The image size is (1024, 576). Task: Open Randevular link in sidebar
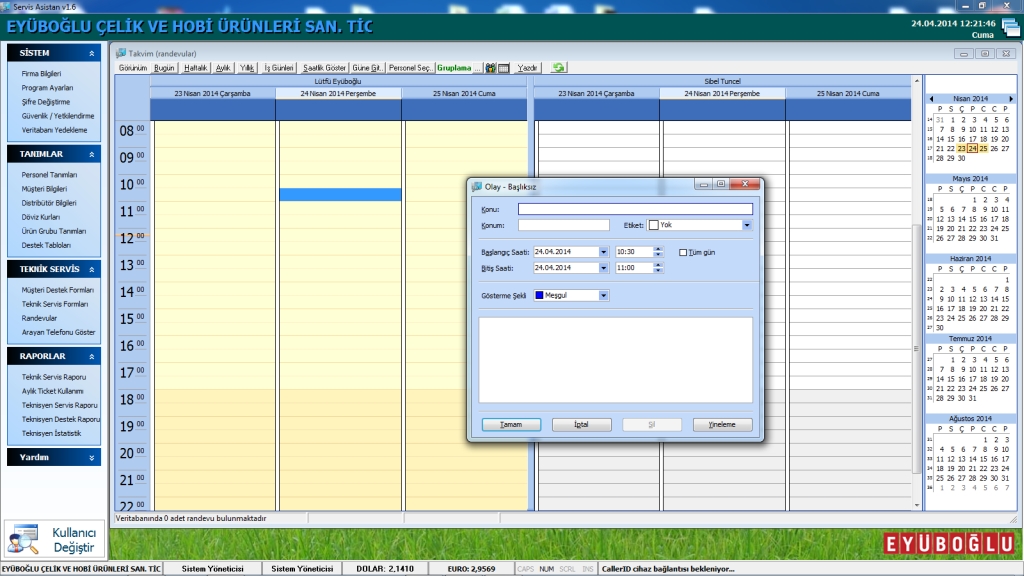[x=39, y=319]
